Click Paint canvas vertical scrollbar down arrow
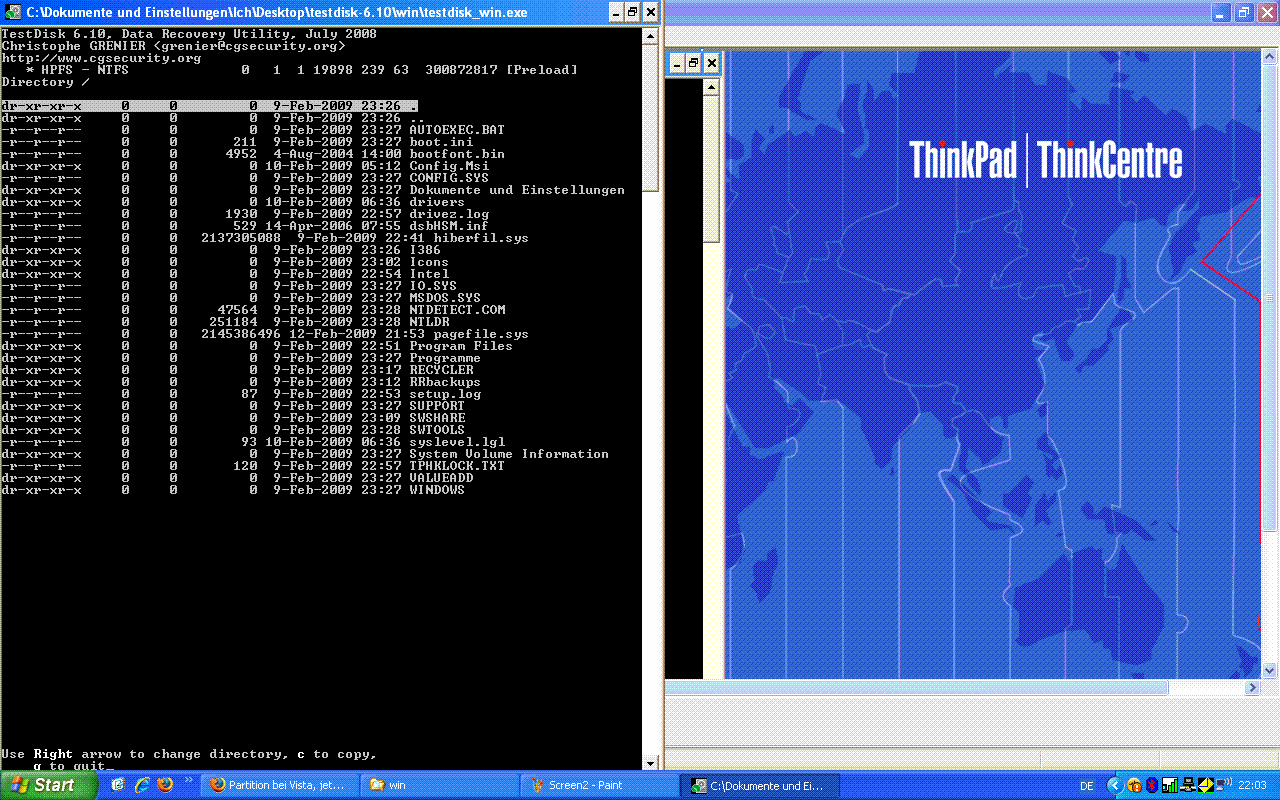The width and height of the screenshot is (1280, 800). pos(1270,670)
